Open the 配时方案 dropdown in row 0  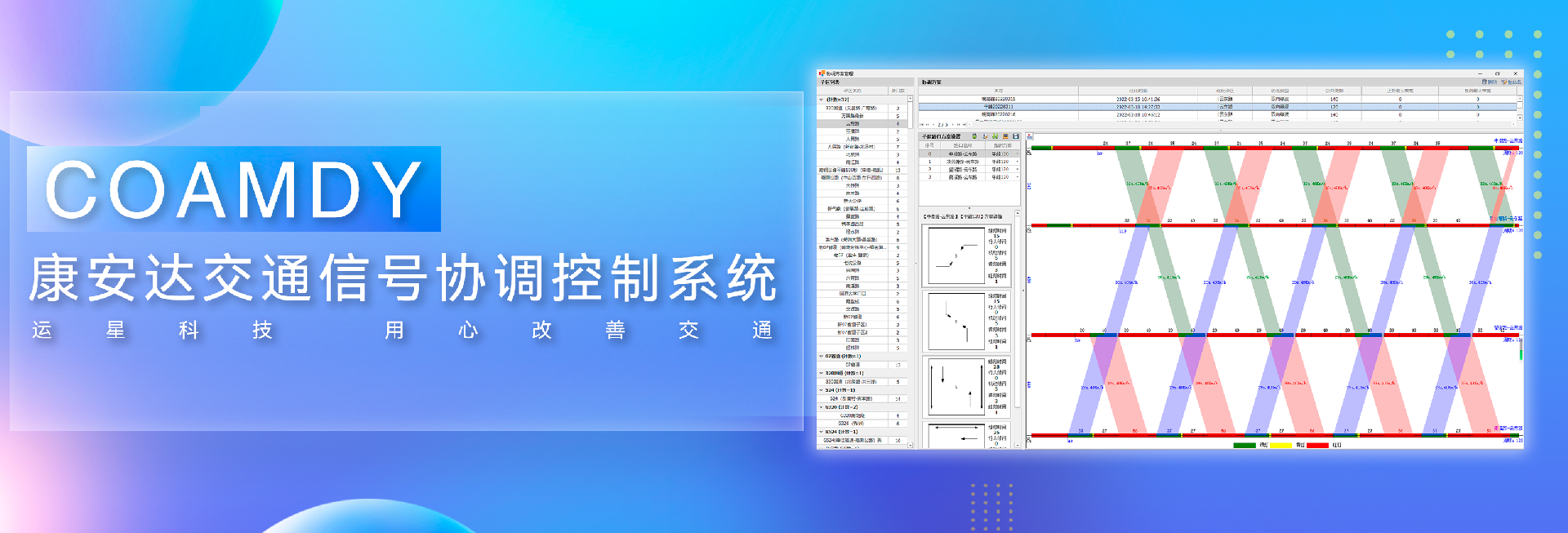click(1018, 153)
